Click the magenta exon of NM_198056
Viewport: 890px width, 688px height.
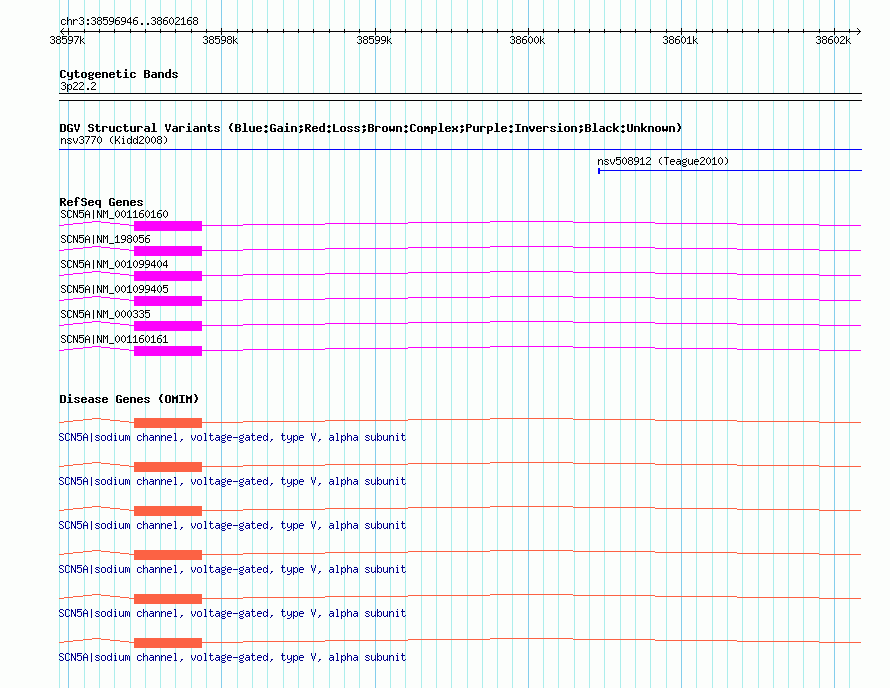[168, 251]
